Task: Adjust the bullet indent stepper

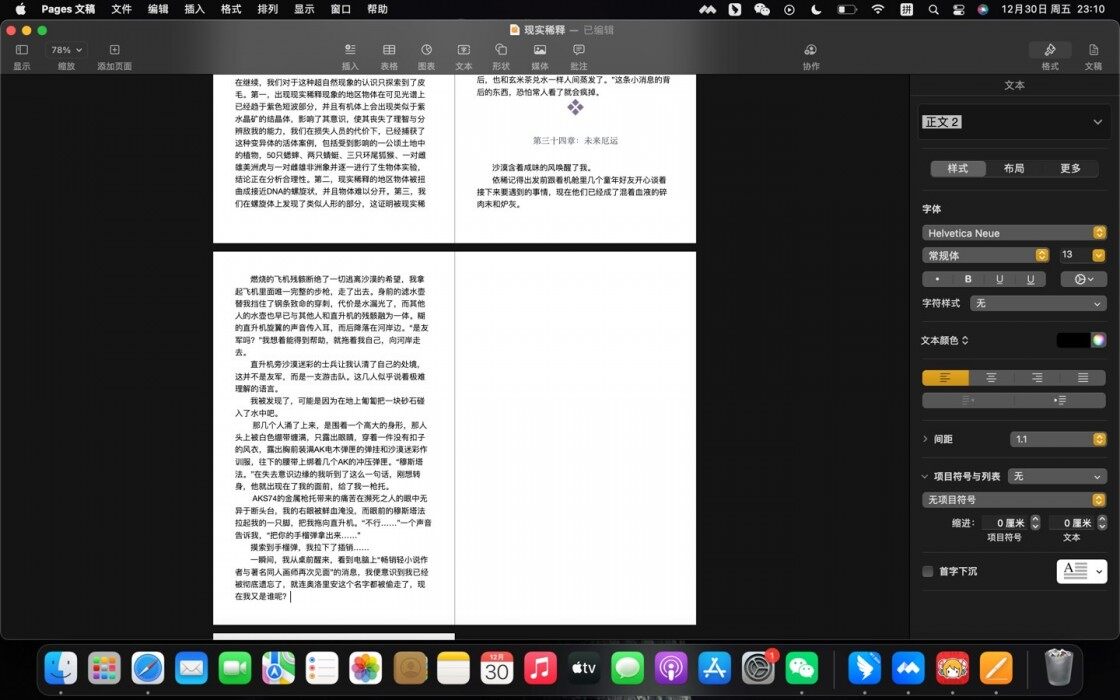Action: tap(1035, 523)
